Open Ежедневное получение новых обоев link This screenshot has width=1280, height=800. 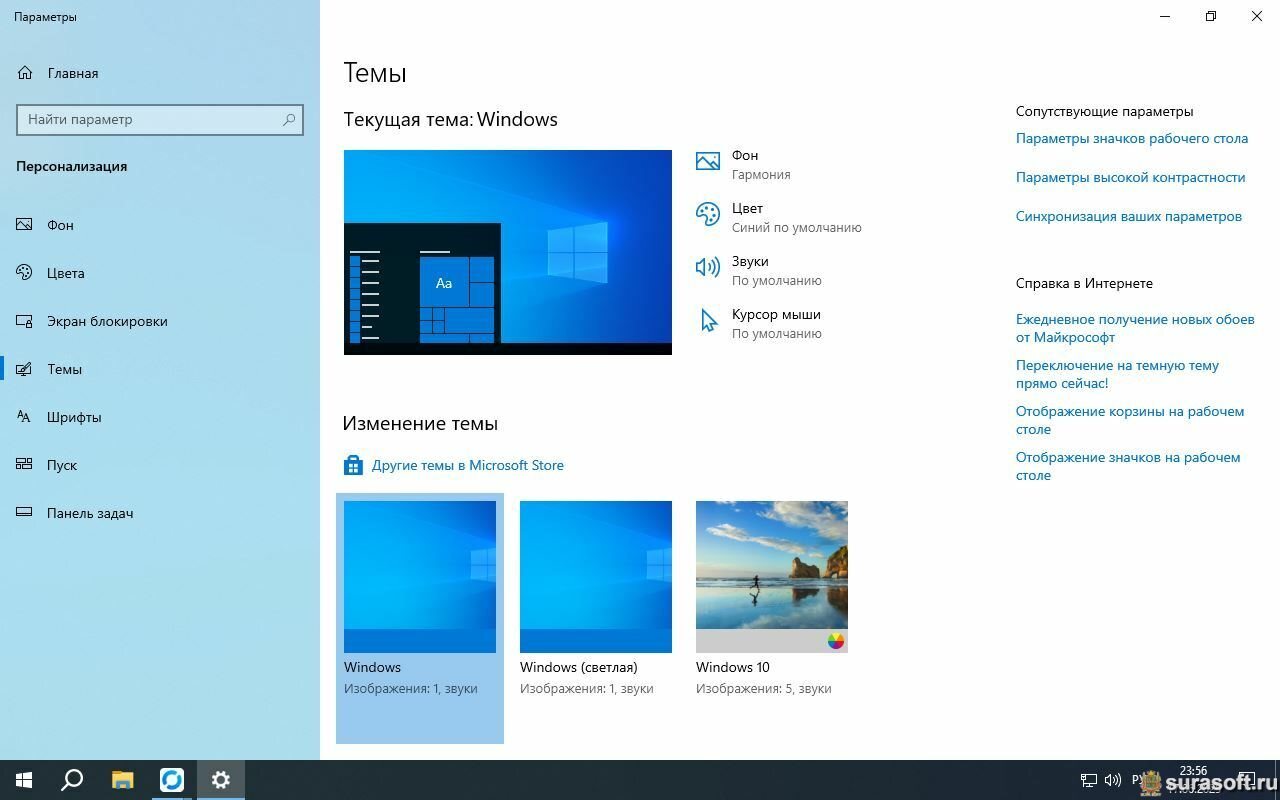(x=1135, y=328)
